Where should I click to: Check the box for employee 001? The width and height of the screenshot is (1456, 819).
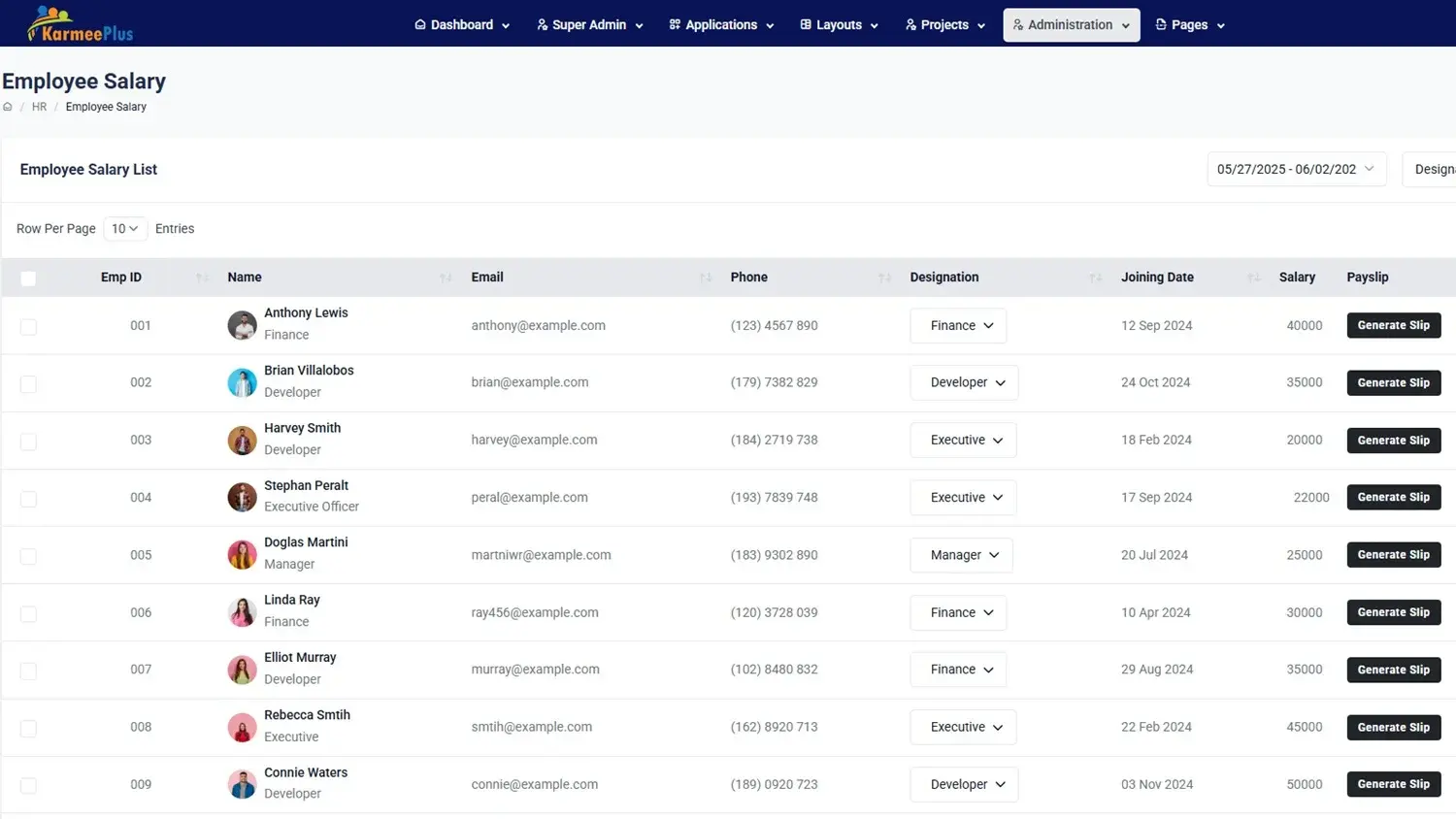tap(28, 327)
